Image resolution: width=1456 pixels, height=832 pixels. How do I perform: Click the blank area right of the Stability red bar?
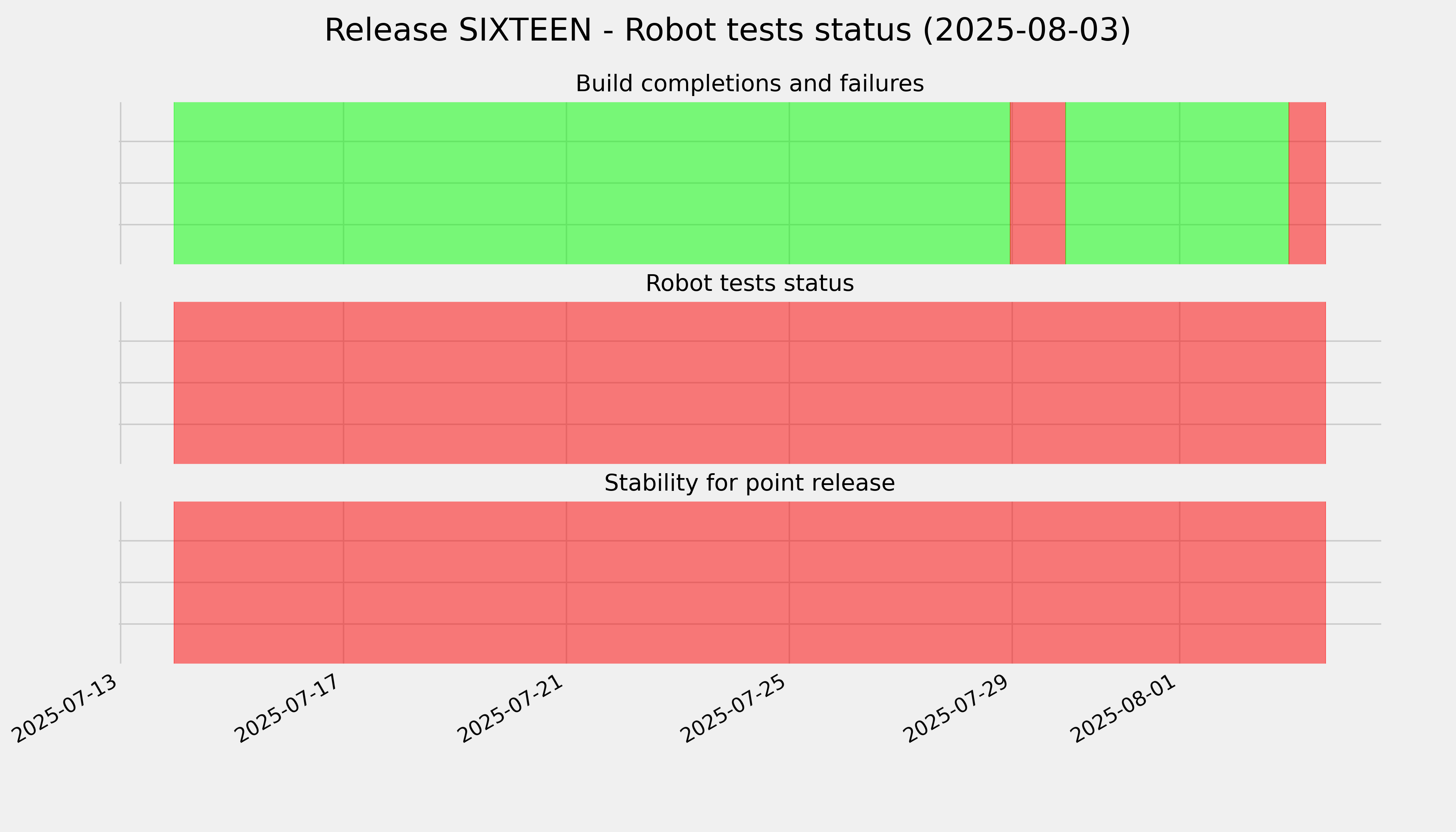click(x=1353, y=582)
